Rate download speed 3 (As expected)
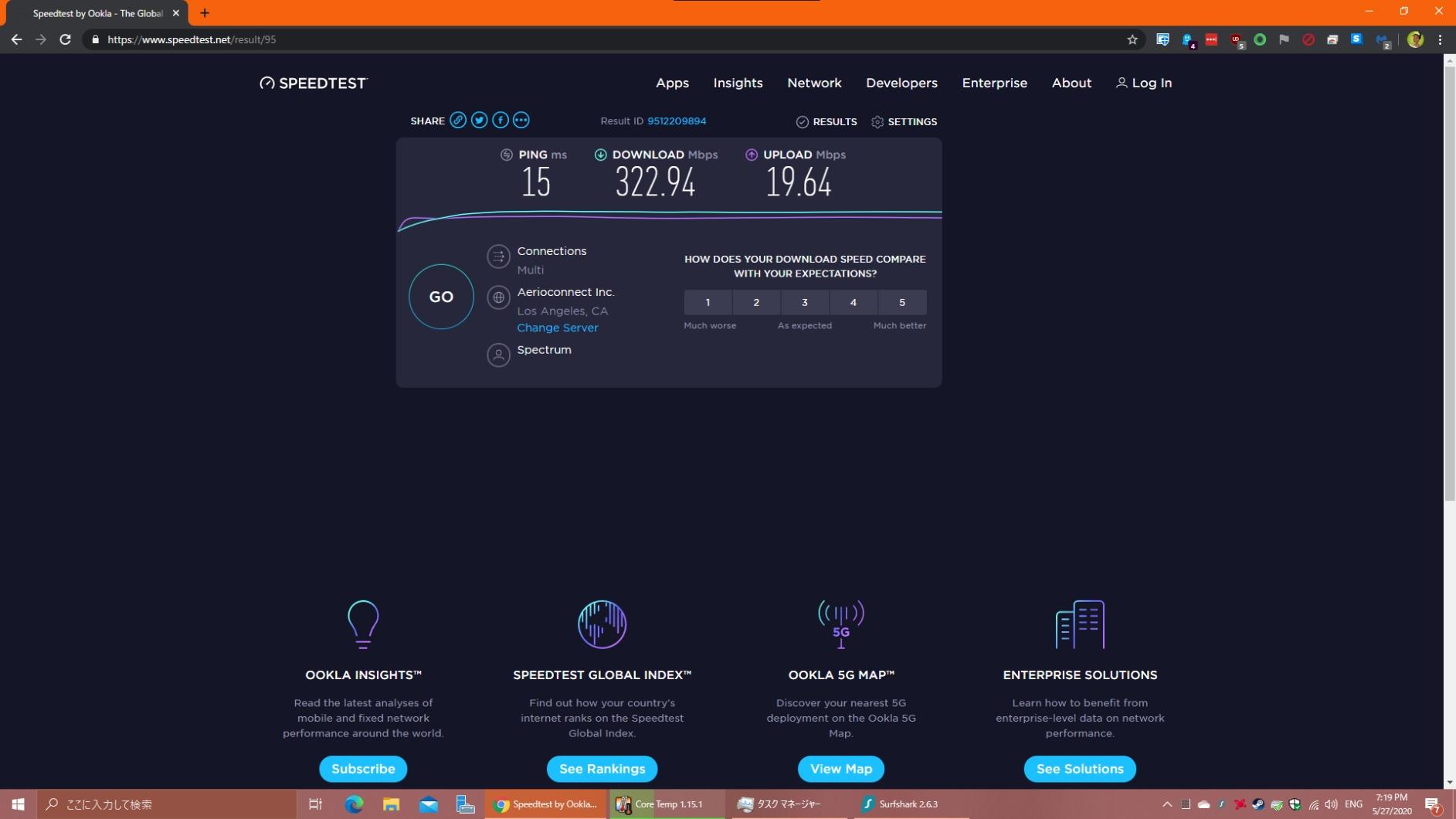This screenshot has width=1456, height=819. [805, 303]
